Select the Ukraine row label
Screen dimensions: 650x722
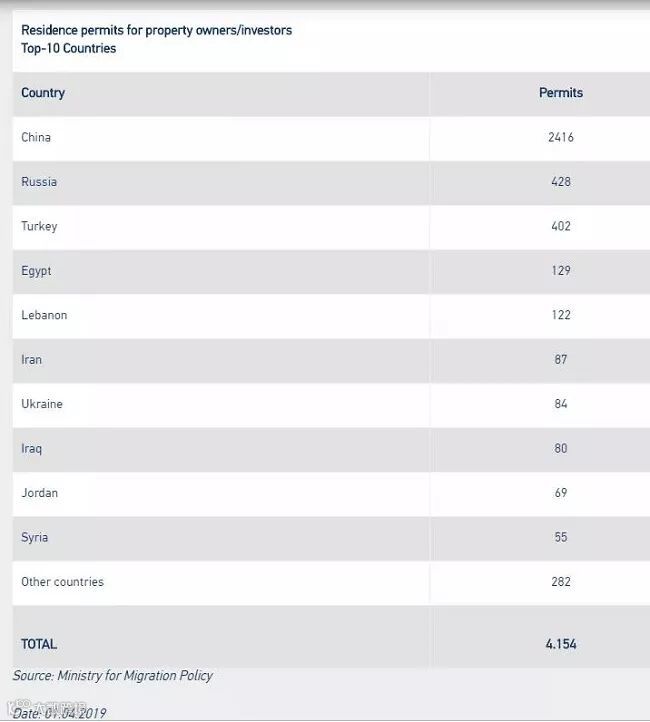pyautogui.click(x=42, y=404)
